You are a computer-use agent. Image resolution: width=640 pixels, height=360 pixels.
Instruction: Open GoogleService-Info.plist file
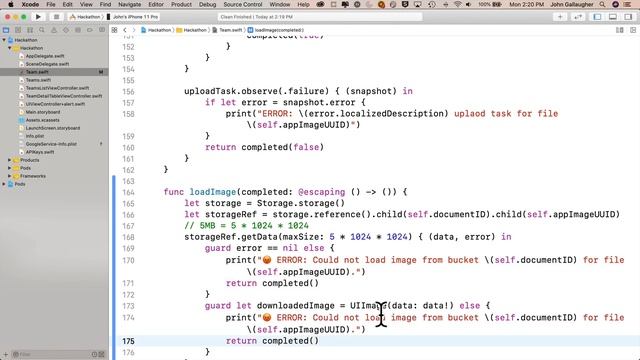pos(51,144)
